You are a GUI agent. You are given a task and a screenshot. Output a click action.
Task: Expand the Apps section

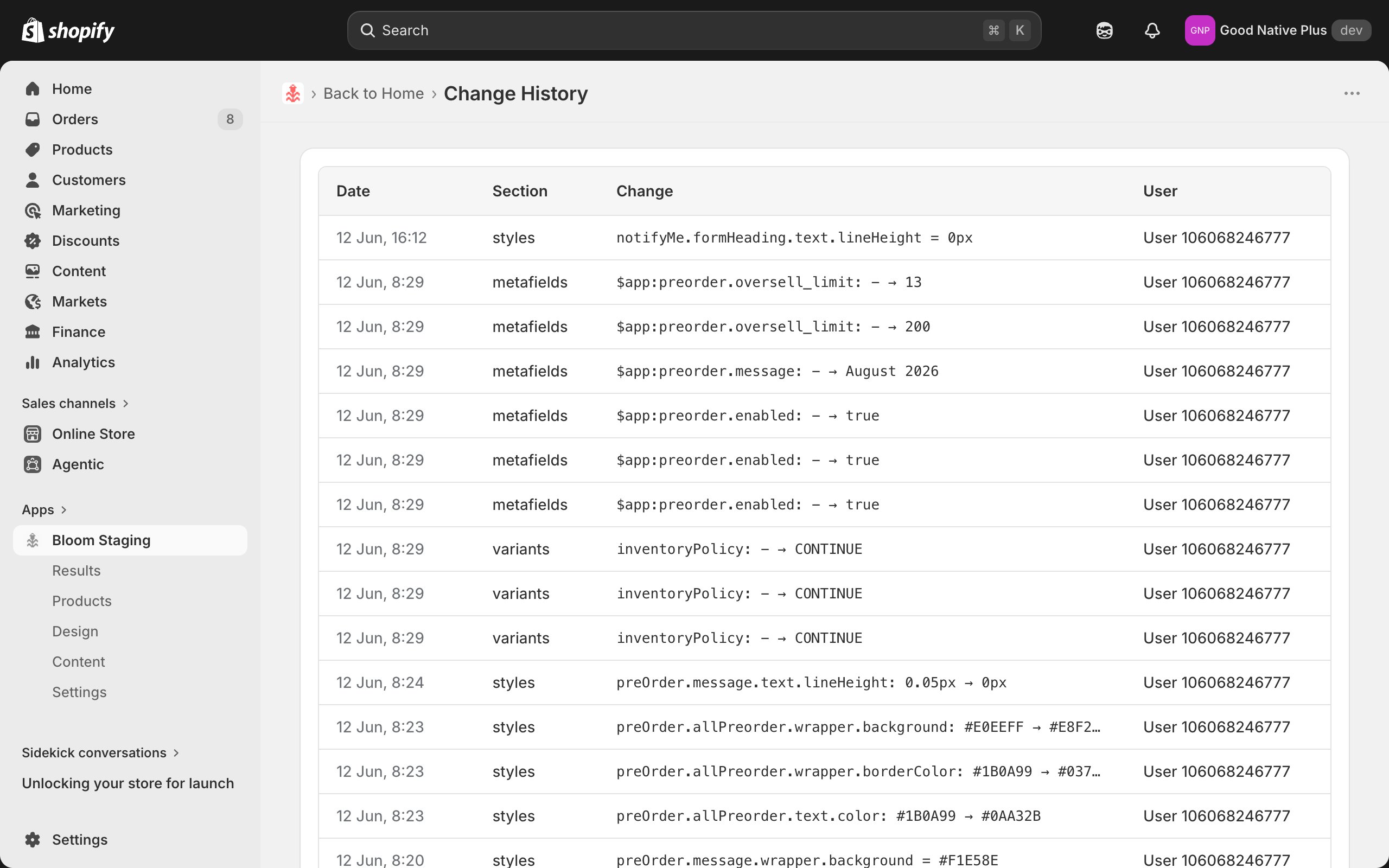pyautogui.click(x=45, y=510)
